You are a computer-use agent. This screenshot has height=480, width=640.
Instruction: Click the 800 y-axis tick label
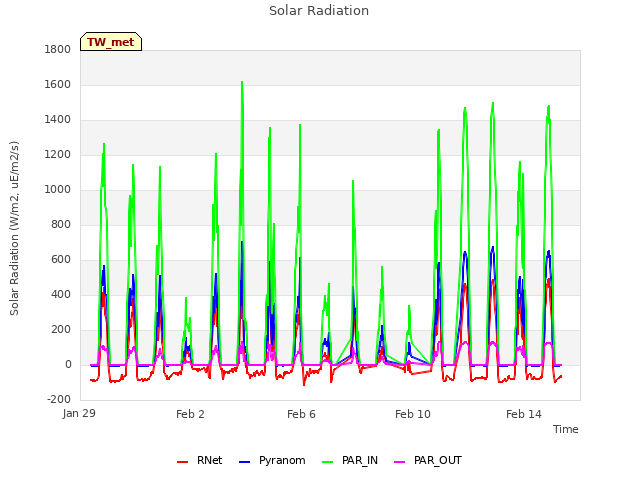pos(61,224)
